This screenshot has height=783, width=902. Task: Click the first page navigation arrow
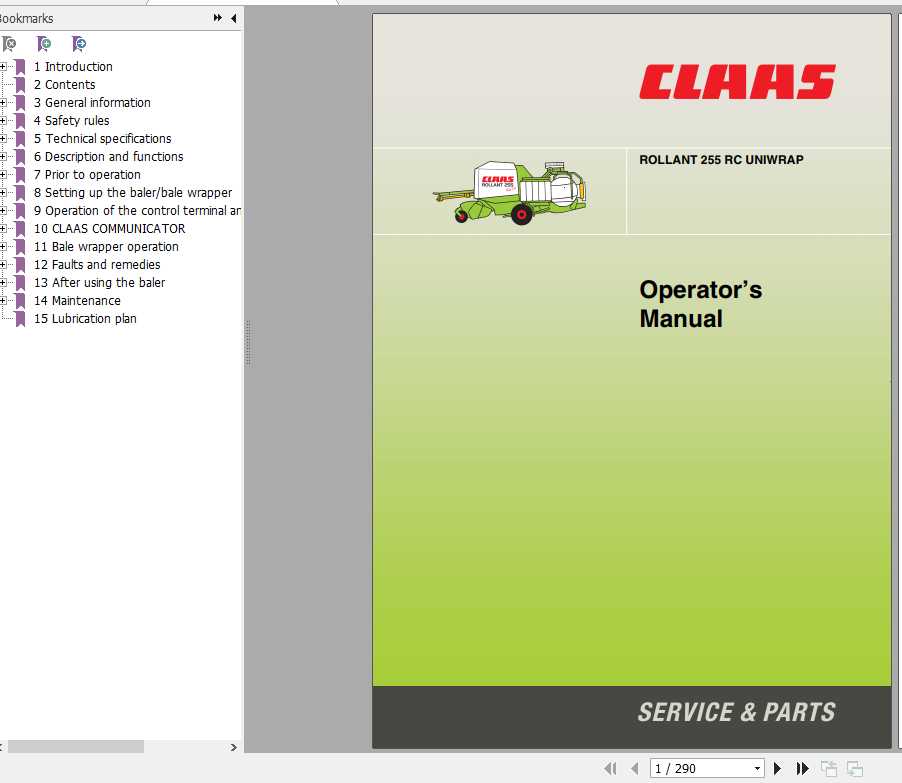(x=611, y=768)
